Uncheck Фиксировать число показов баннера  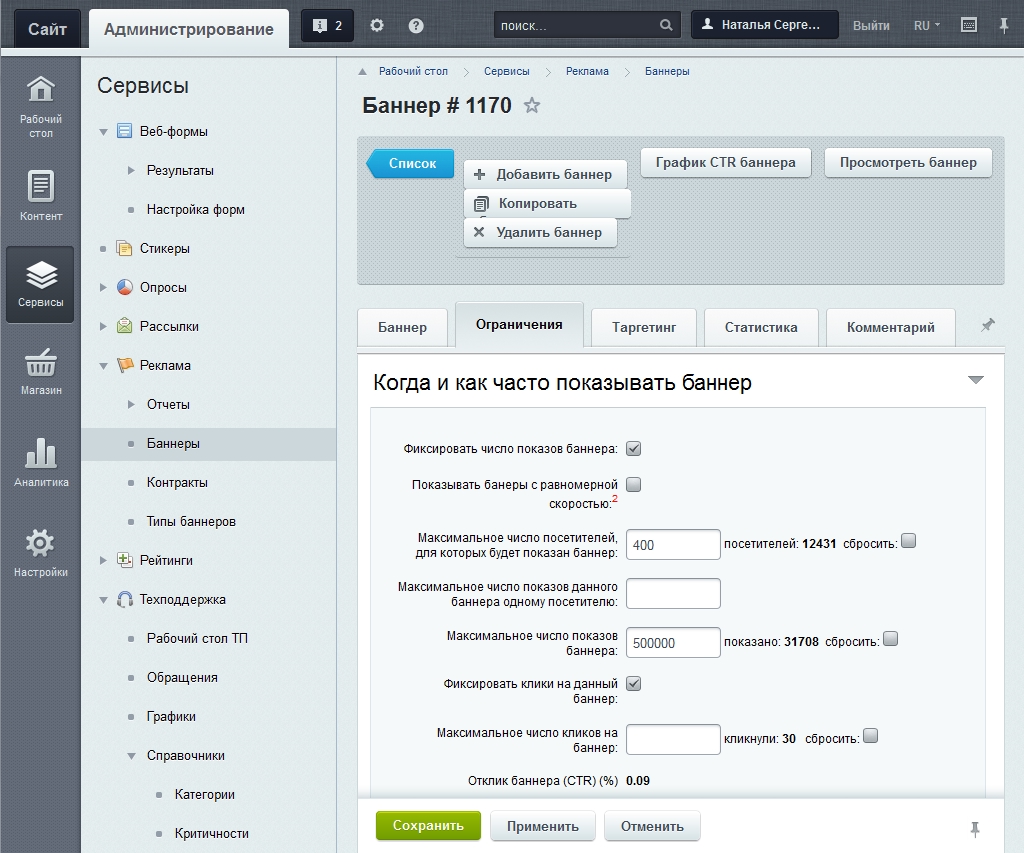pos(633,448)
